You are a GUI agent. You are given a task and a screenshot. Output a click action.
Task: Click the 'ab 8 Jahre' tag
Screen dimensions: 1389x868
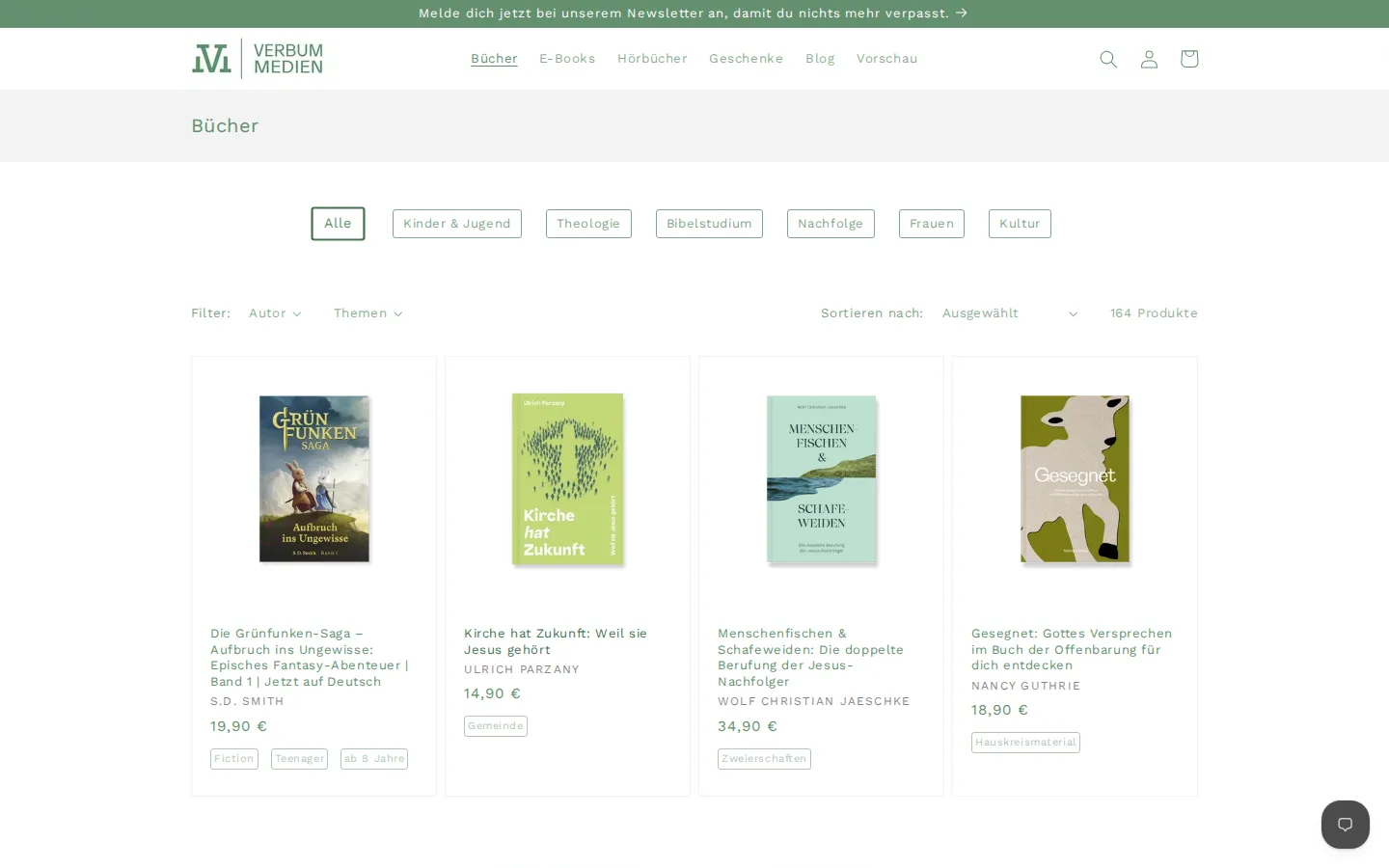click(x=374, y=759)
